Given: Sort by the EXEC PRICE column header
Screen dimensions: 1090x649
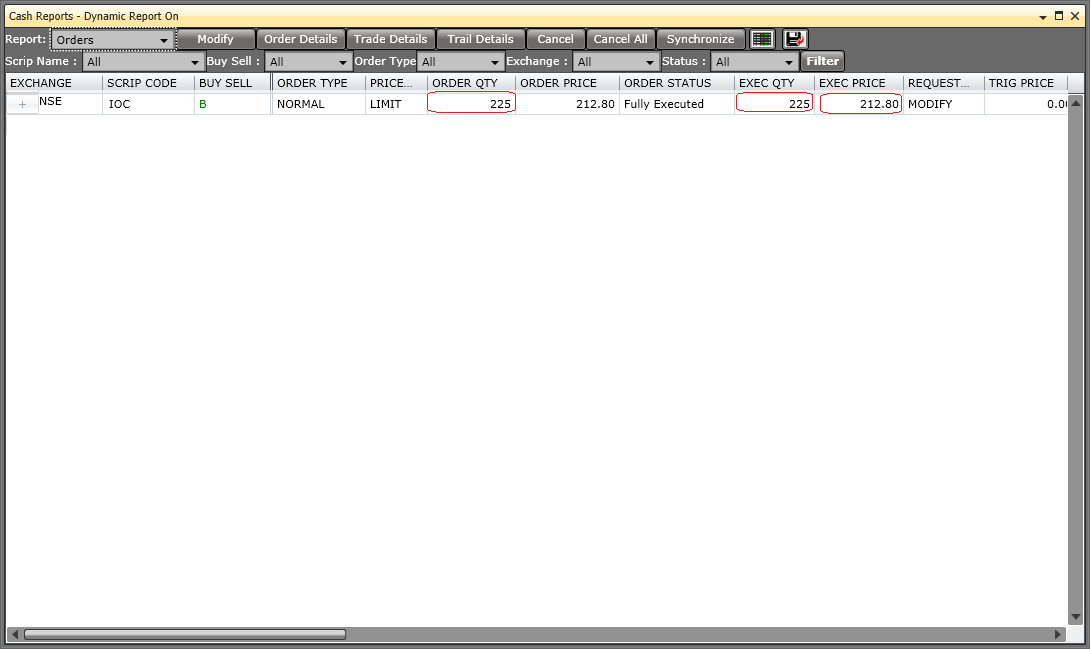Looking at the screenshot, I should click(x=859, y=83).
